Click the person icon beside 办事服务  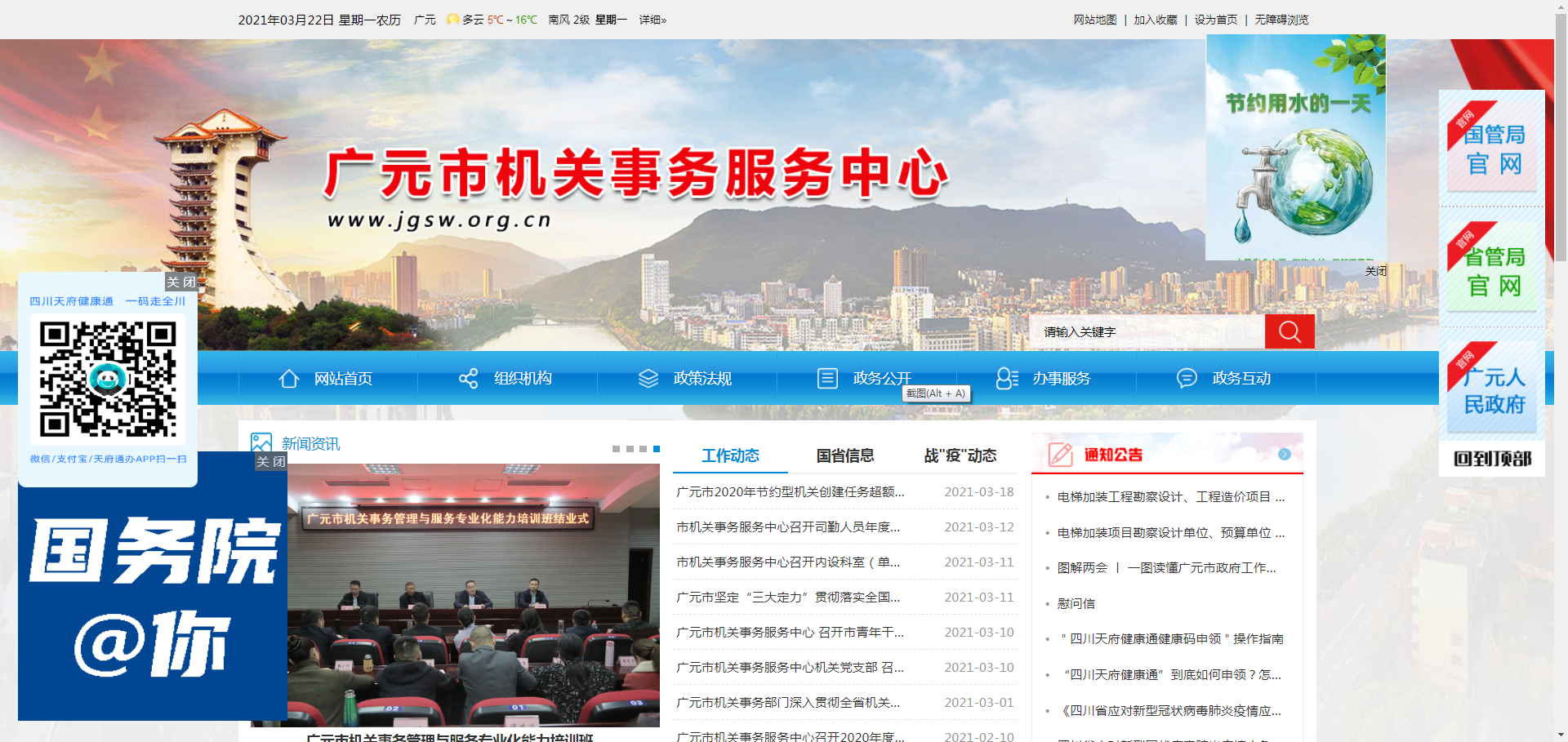tap(1007, 379)
